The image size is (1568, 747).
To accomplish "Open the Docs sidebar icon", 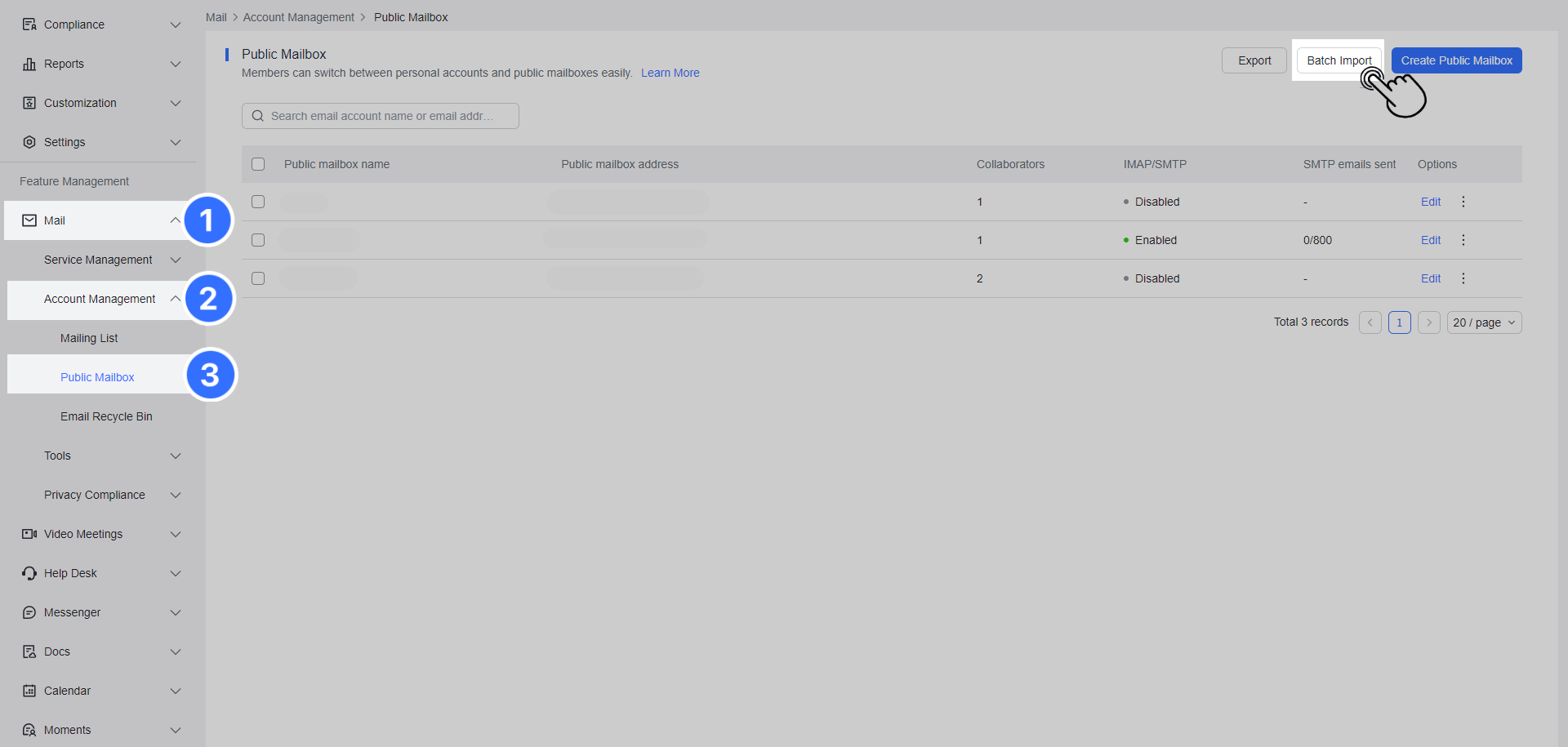I will pos(29,651).
